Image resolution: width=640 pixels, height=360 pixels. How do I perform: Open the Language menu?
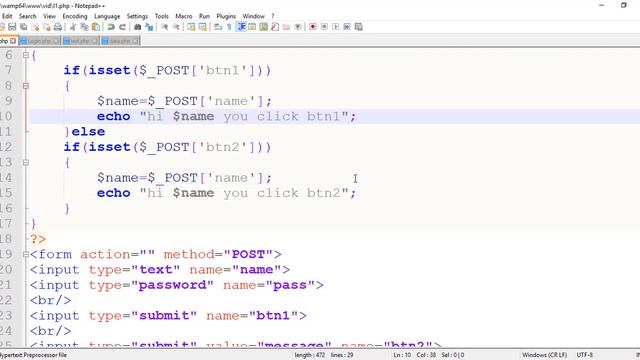[107, 16]
